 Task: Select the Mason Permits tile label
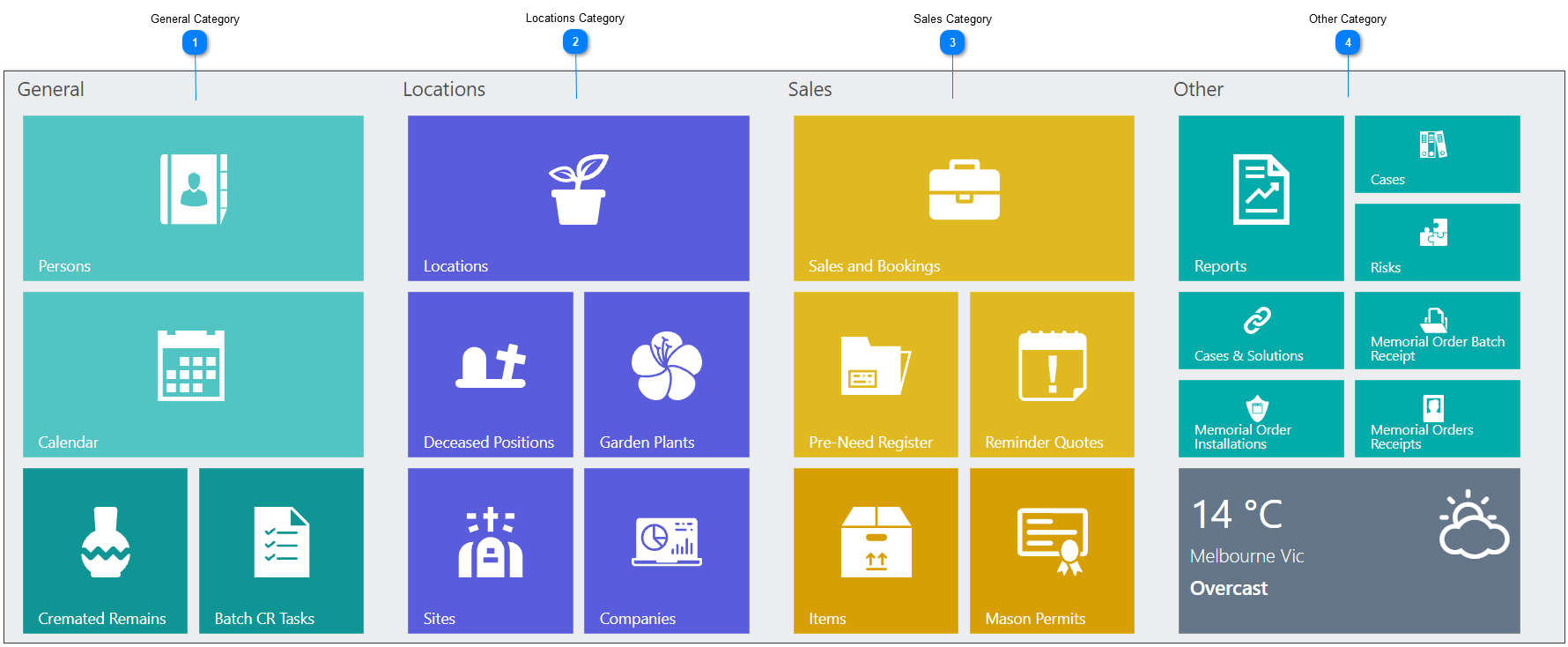1035,619
